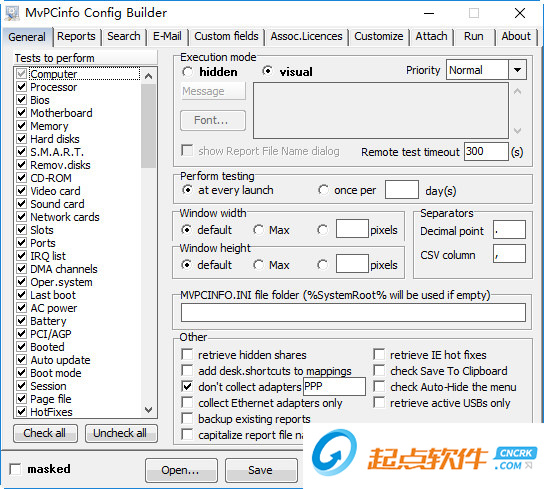544x489 pixels.
Task: Click tests list scroll up arrow
Action: click(x=148, y=76)
